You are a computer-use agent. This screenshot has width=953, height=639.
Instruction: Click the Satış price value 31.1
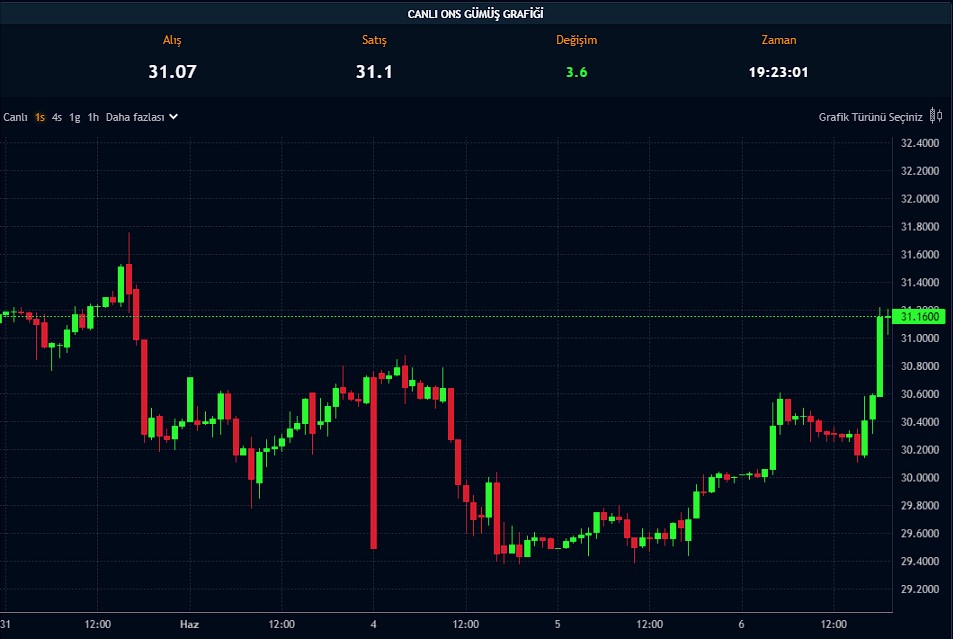[x=374, y=72]
